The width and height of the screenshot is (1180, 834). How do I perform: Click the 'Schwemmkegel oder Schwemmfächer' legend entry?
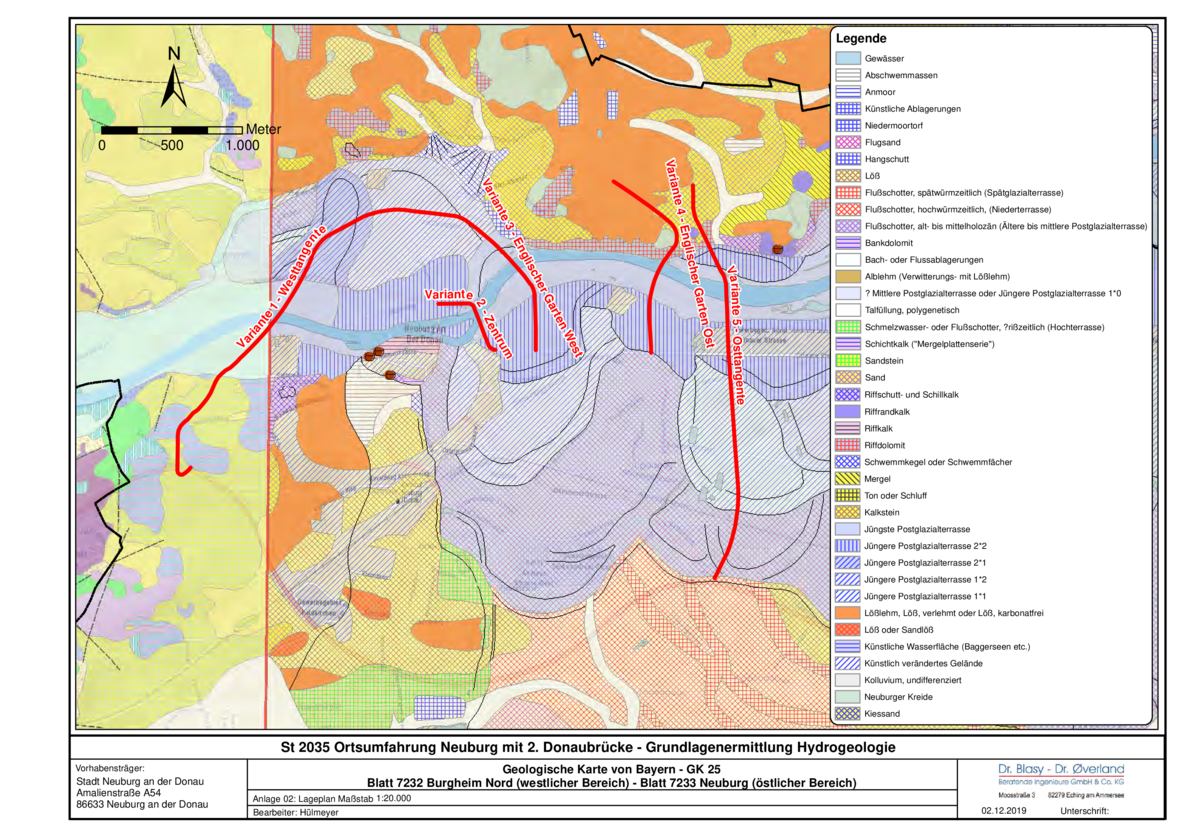938,462
